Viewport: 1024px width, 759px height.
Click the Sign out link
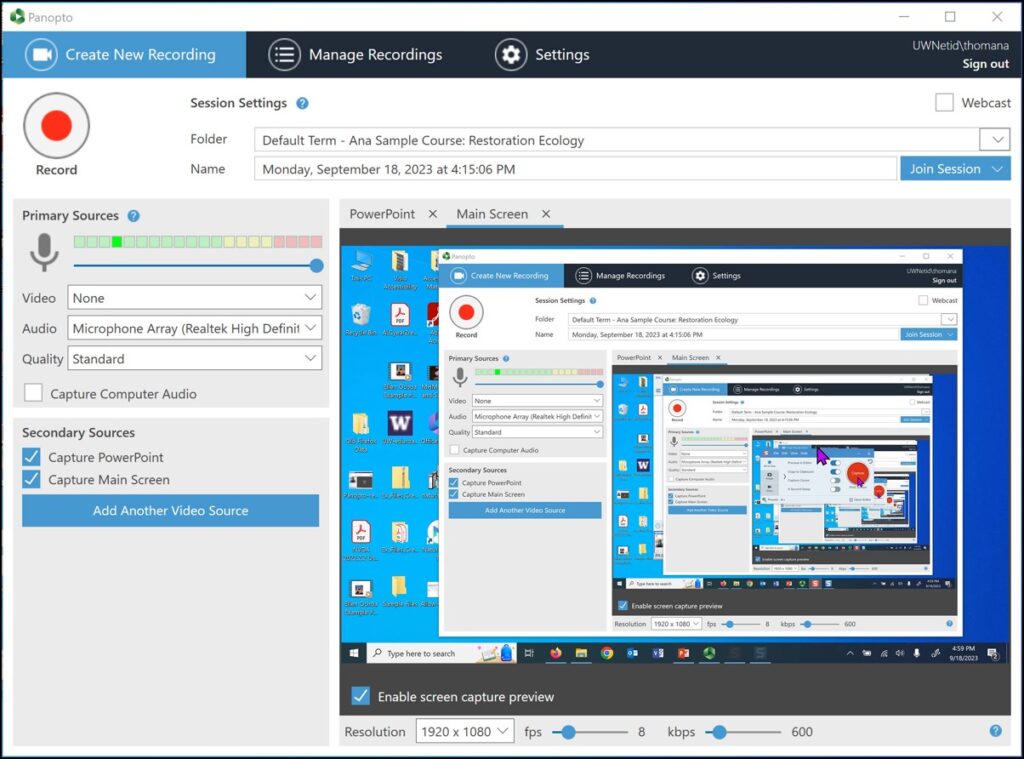click(x=985, y=64)
